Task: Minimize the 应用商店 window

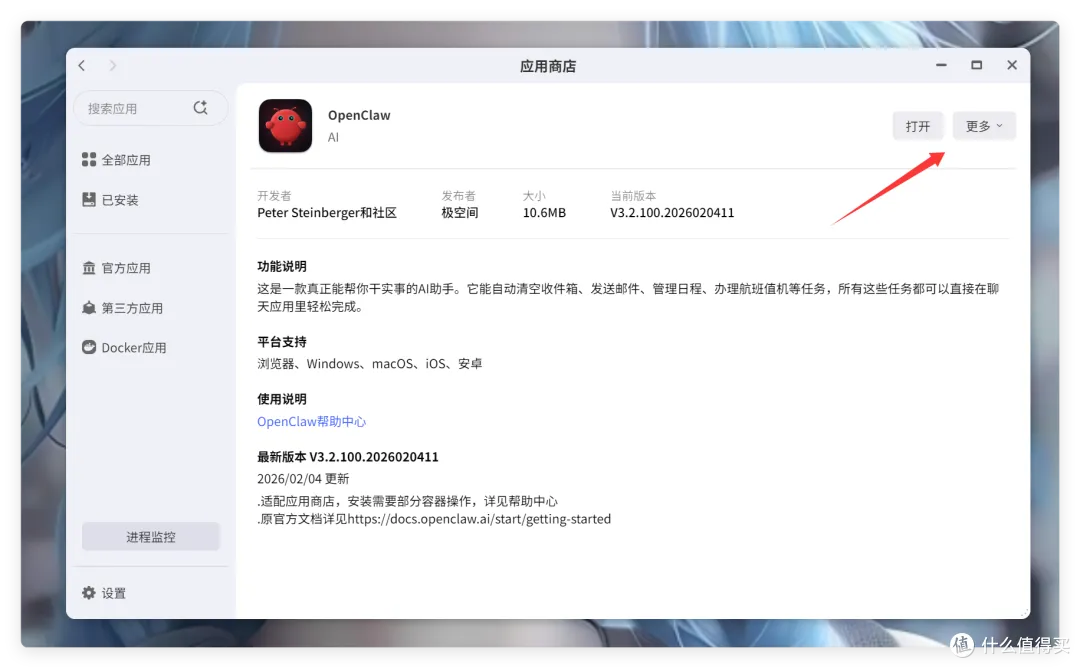Action: click(942, 65)
